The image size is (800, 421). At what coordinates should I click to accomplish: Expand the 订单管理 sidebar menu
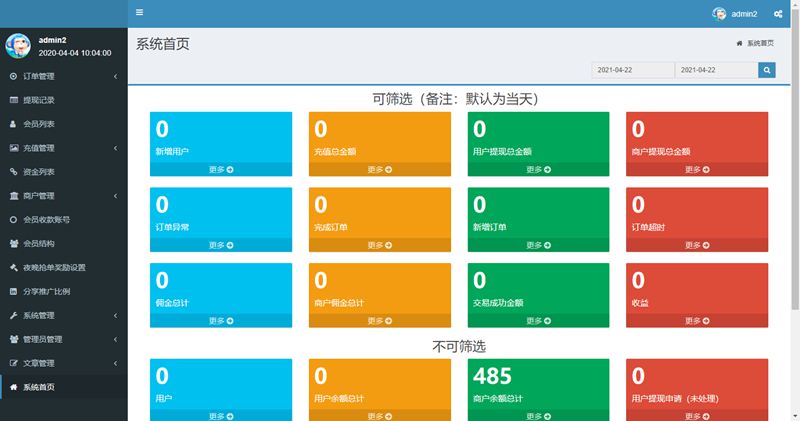(x=62, y=76)
